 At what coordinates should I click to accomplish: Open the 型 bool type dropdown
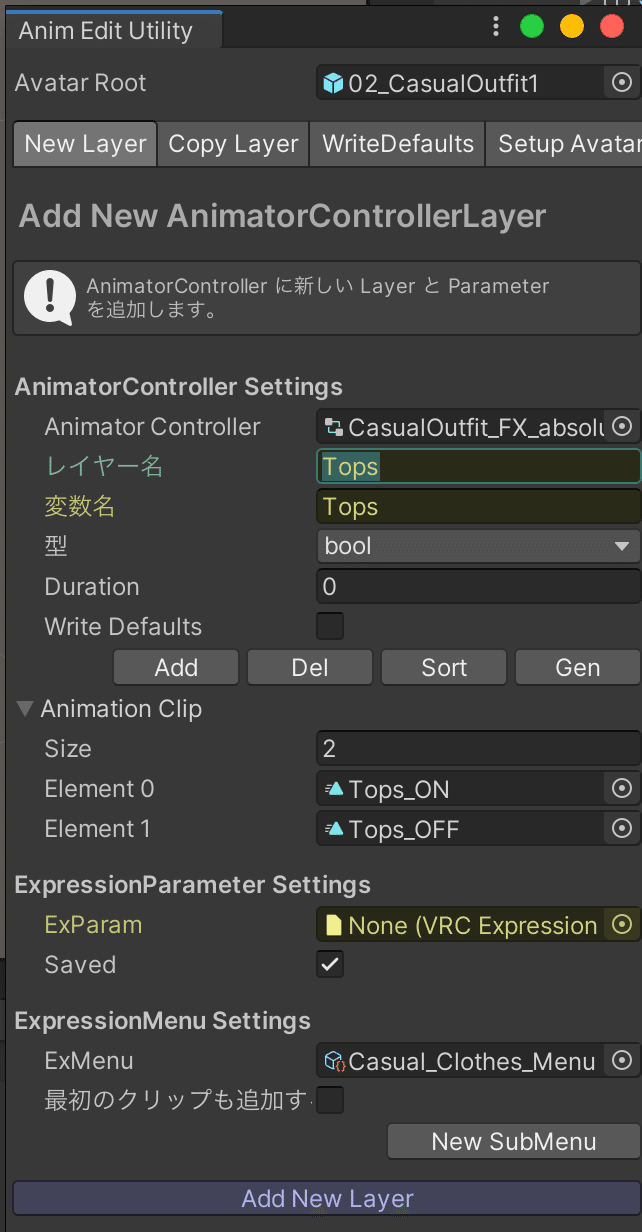coord(478,546)
